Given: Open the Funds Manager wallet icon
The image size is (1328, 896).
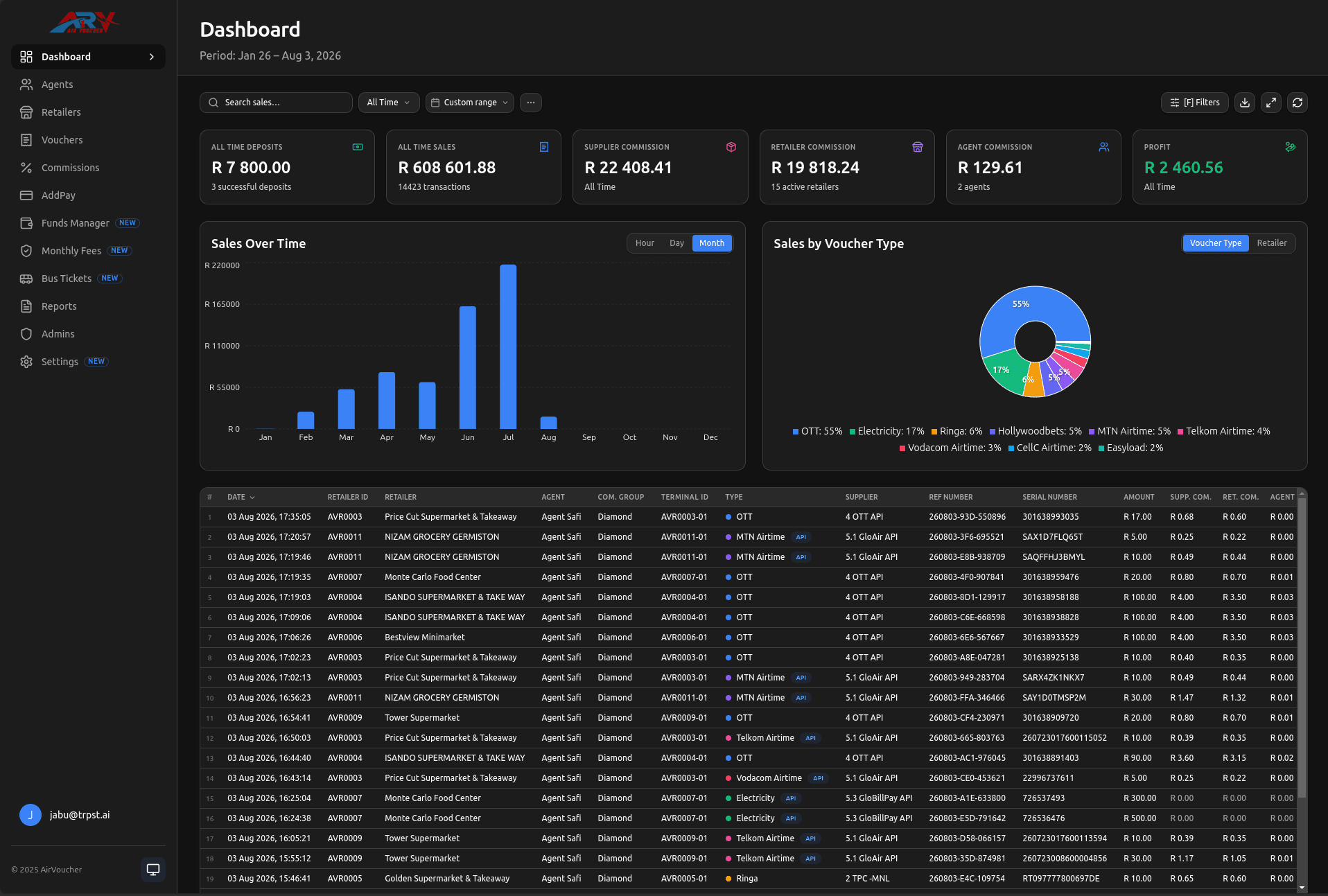Looking at the screenshot, I should [26, 223].
